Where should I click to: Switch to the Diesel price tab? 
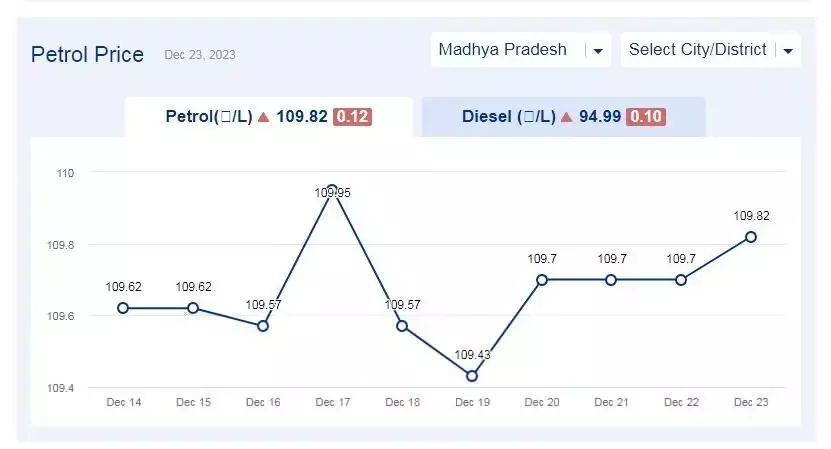click(x=563, y=117)
